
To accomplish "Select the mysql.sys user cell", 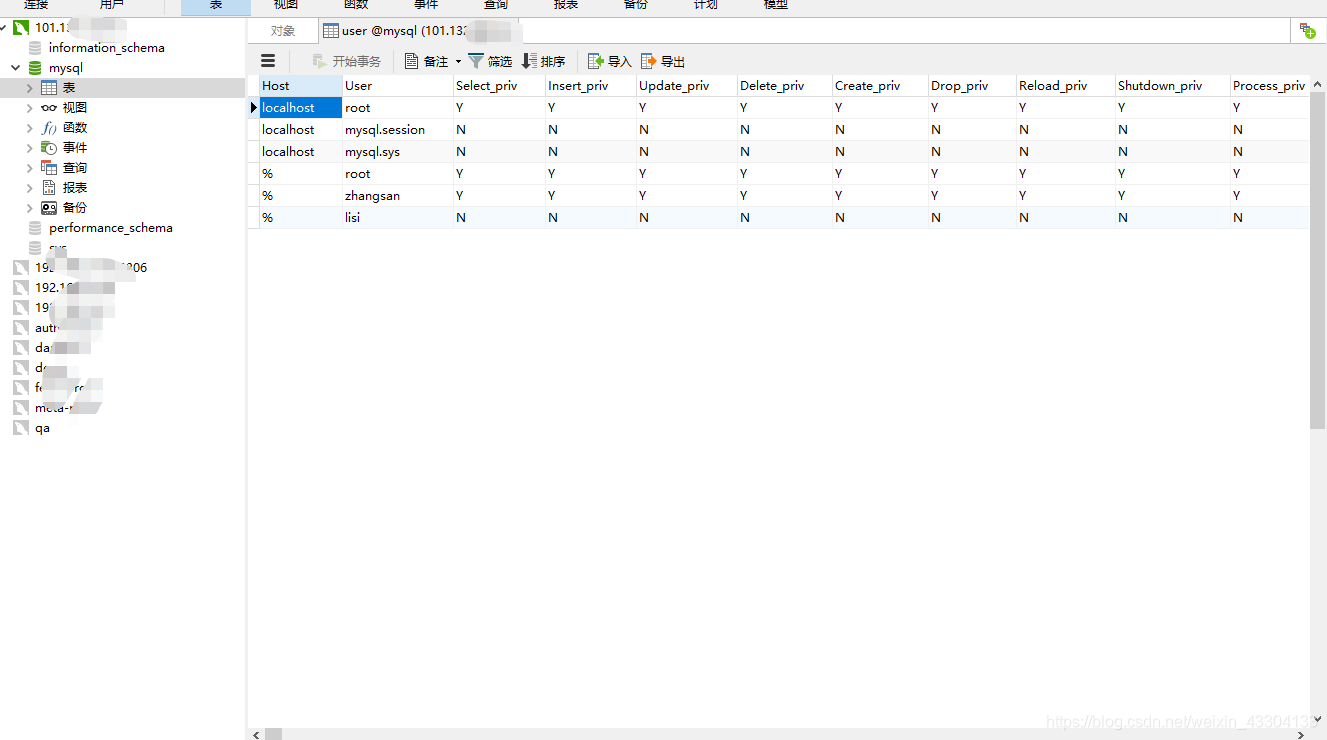I will (x=398, y=152).
